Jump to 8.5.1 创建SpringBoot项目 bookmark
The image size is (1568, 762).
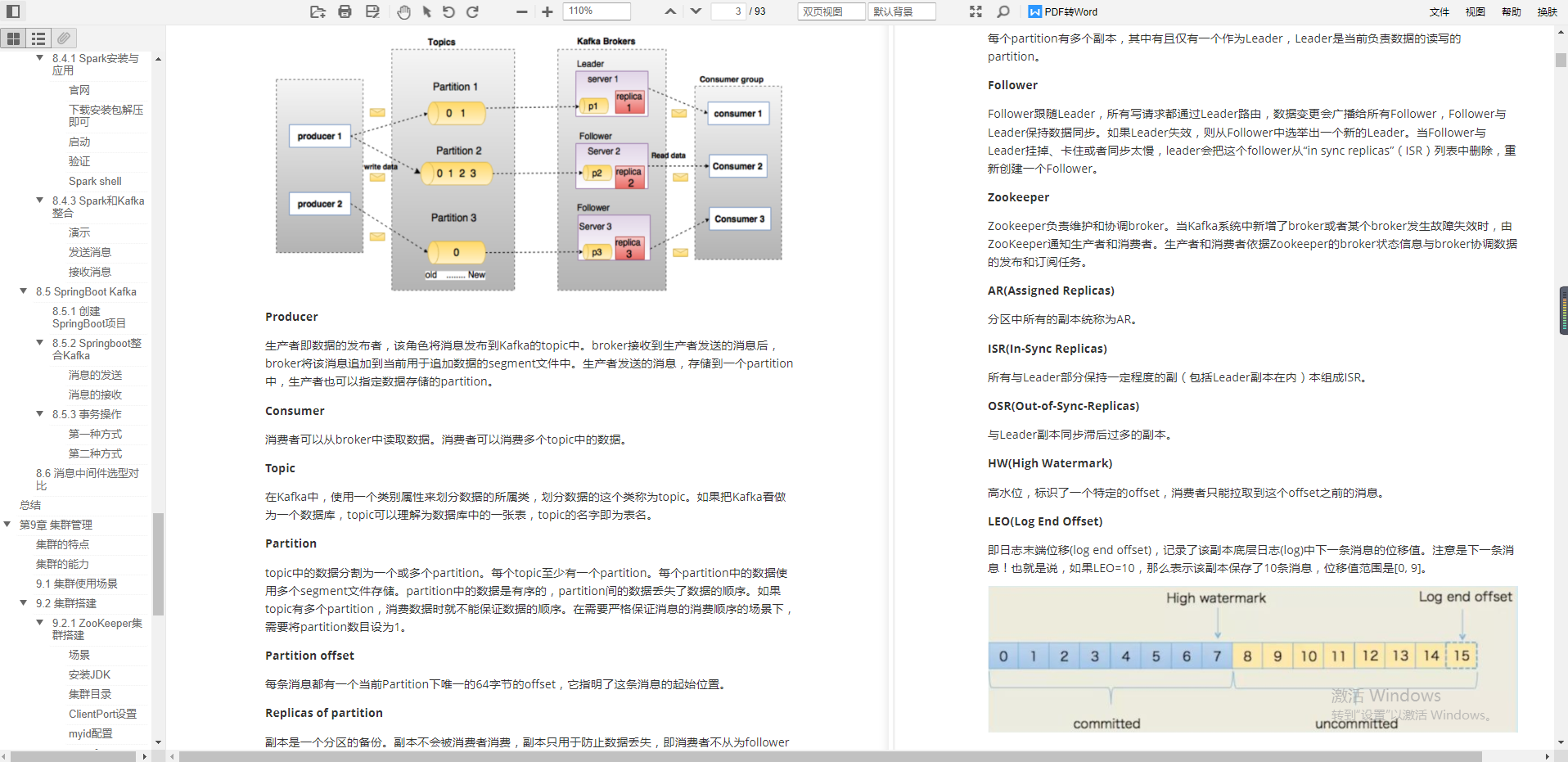pyautogui.click(x=89, y=317)
